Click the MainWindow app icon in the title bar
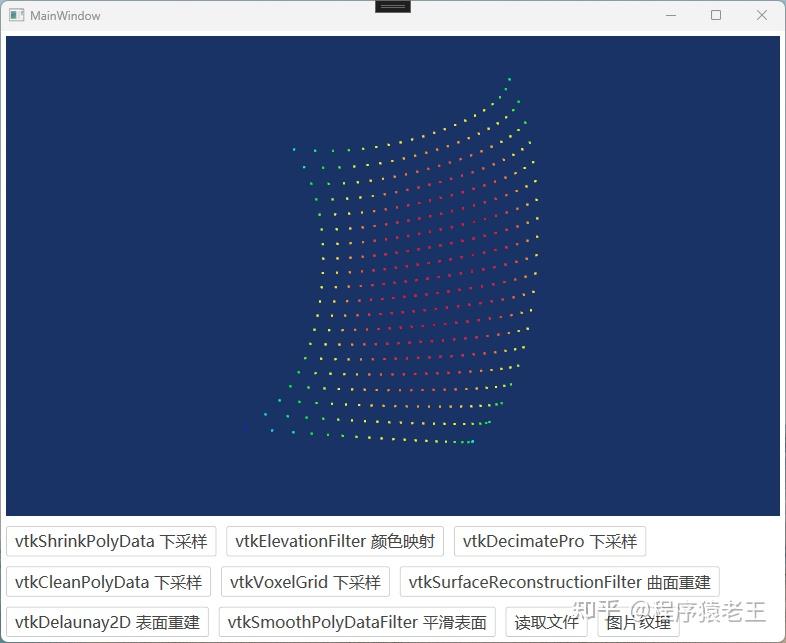This screenshot has height=643, width=786. coord(17,16)
